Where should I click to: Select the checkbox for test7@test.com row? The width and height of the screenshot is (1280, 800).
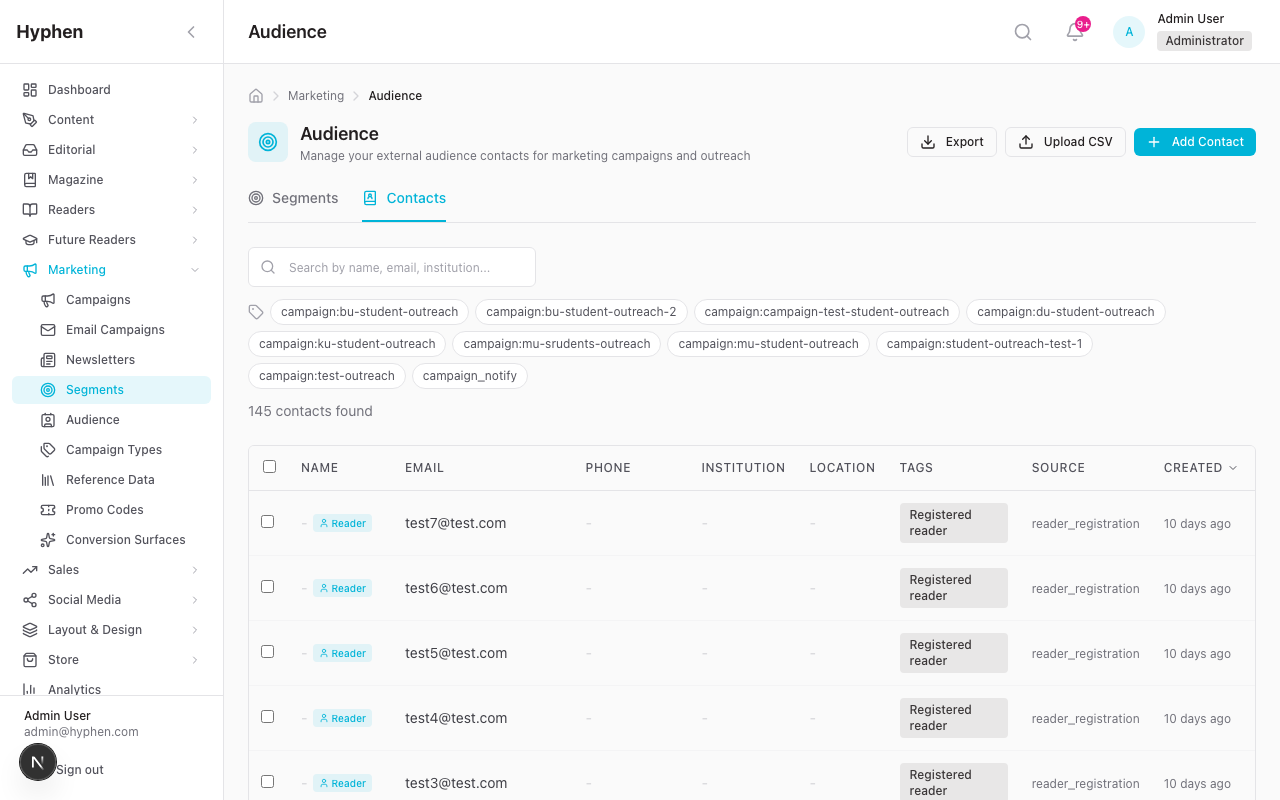(267, 521)
